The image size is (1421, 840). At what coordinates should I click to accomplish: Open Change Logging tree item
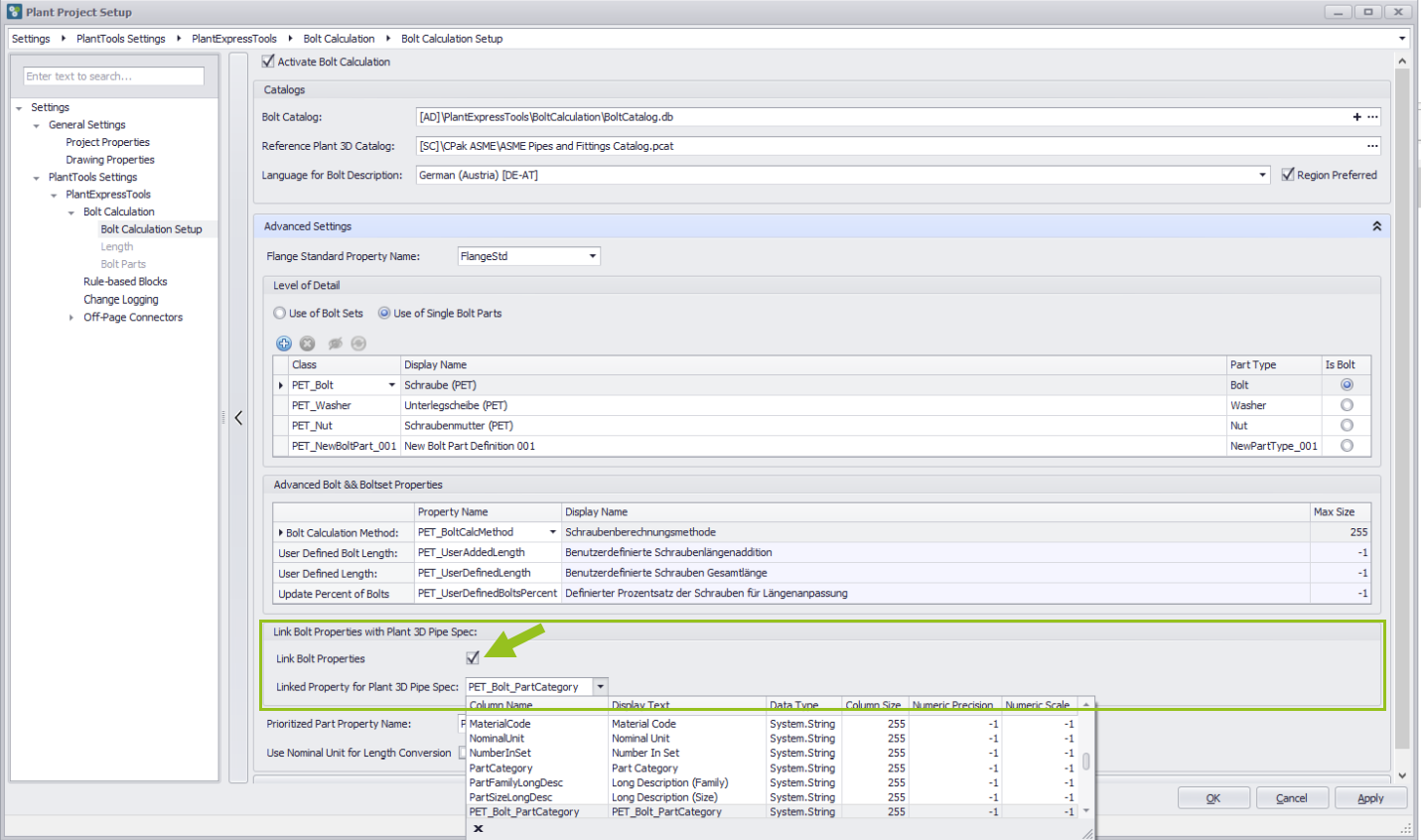(121, 300)
